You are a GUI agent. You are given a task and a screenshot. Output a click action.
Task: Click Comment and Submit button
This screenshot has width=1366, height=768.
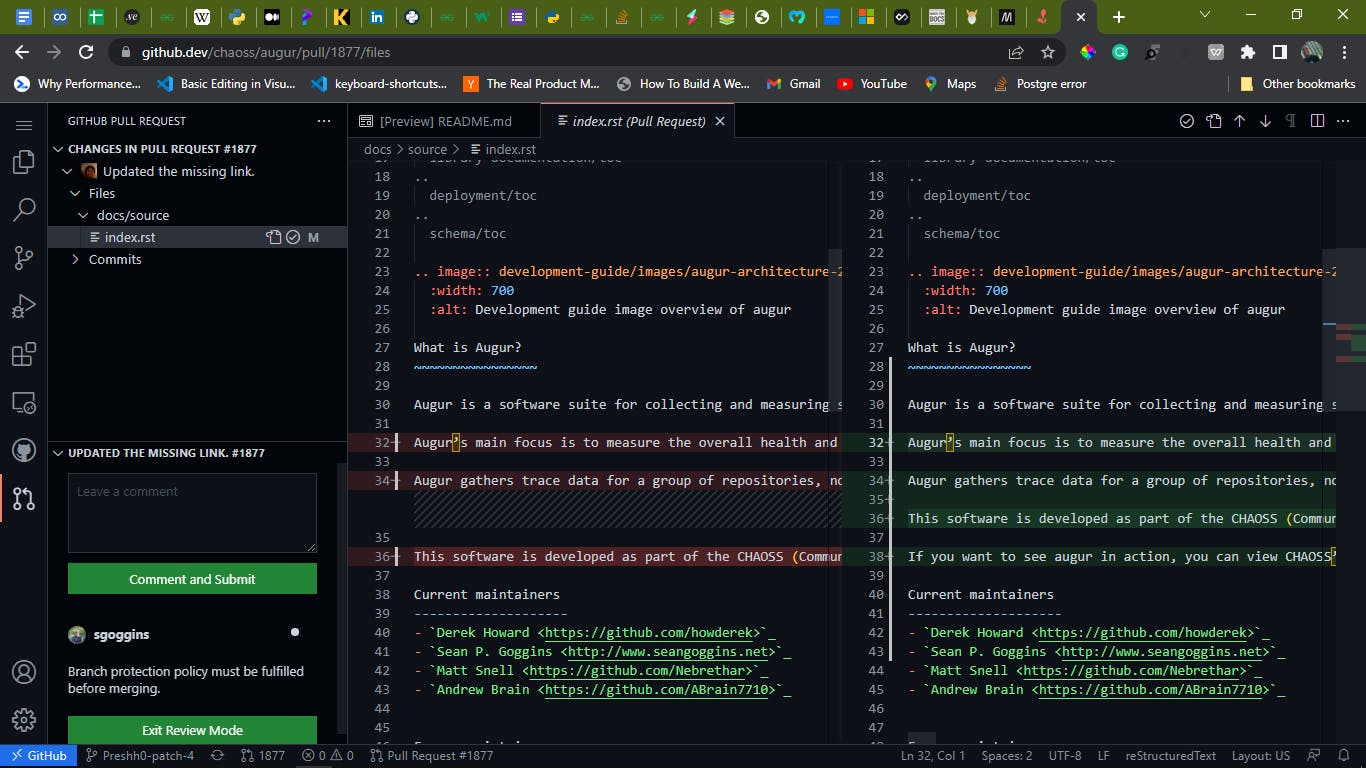click(192, 579)
